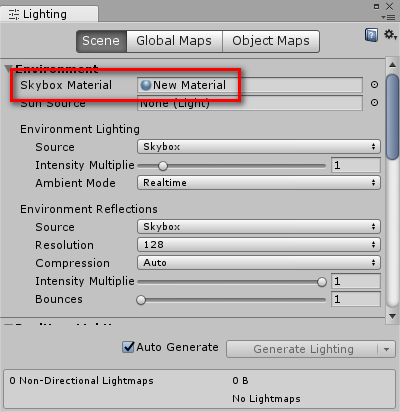Click the Resolution label
The image size is (400, 412).
click(x=65, y=245)
